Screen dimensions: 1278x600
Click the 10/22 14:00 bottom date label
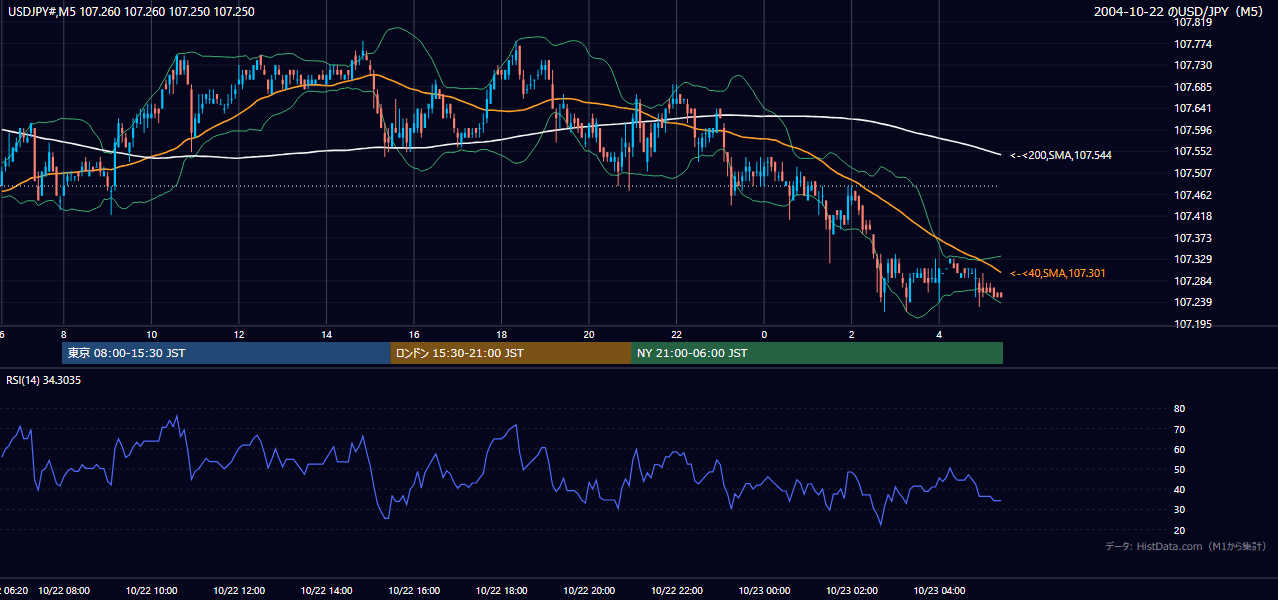327,591
